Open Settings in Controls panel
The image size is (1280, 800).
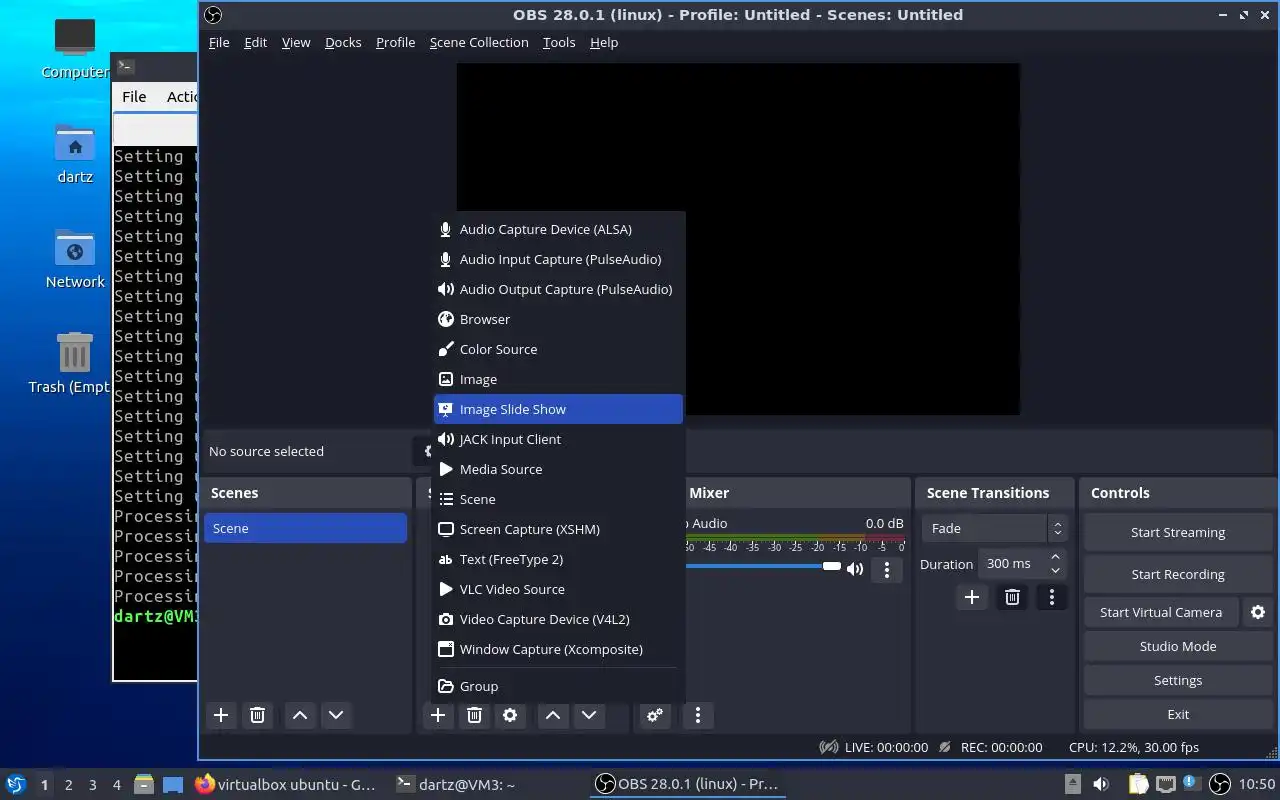1178,680
